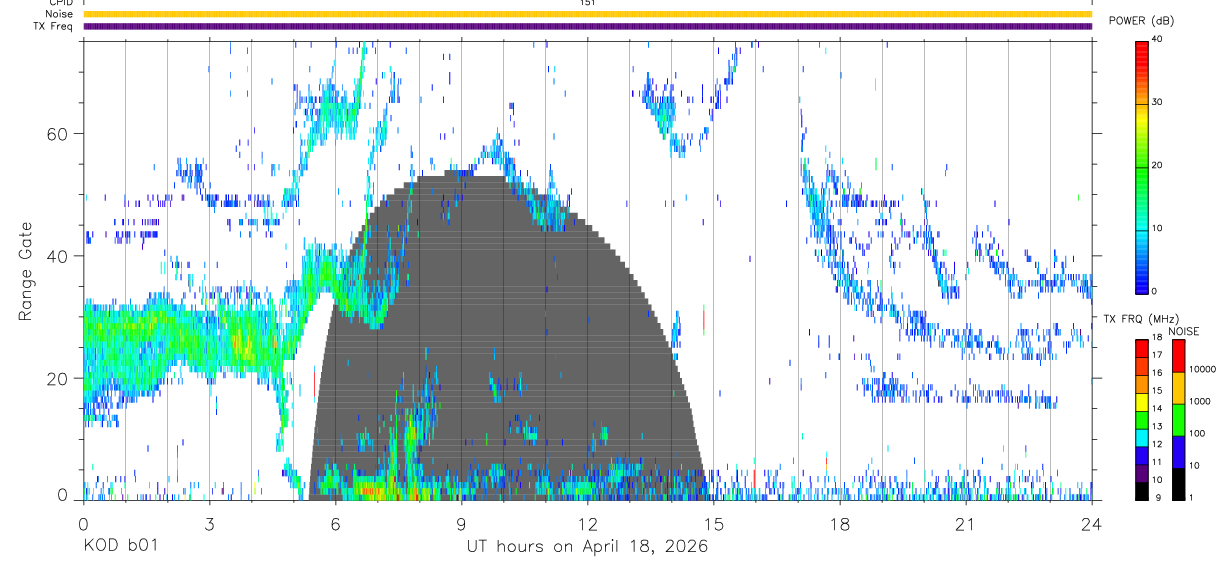Click the 0 tick on the power scale
The height and width of the screenshot is (567, 1228).
(1153, 291)
